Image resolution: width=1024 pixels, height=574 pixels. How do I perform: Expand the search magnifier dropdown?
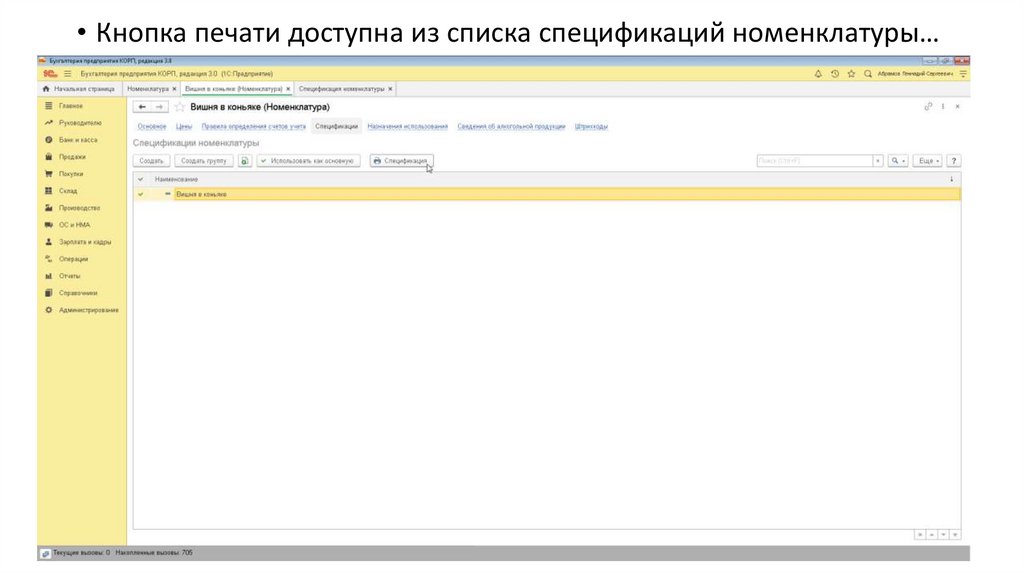(x=897, y=161)
